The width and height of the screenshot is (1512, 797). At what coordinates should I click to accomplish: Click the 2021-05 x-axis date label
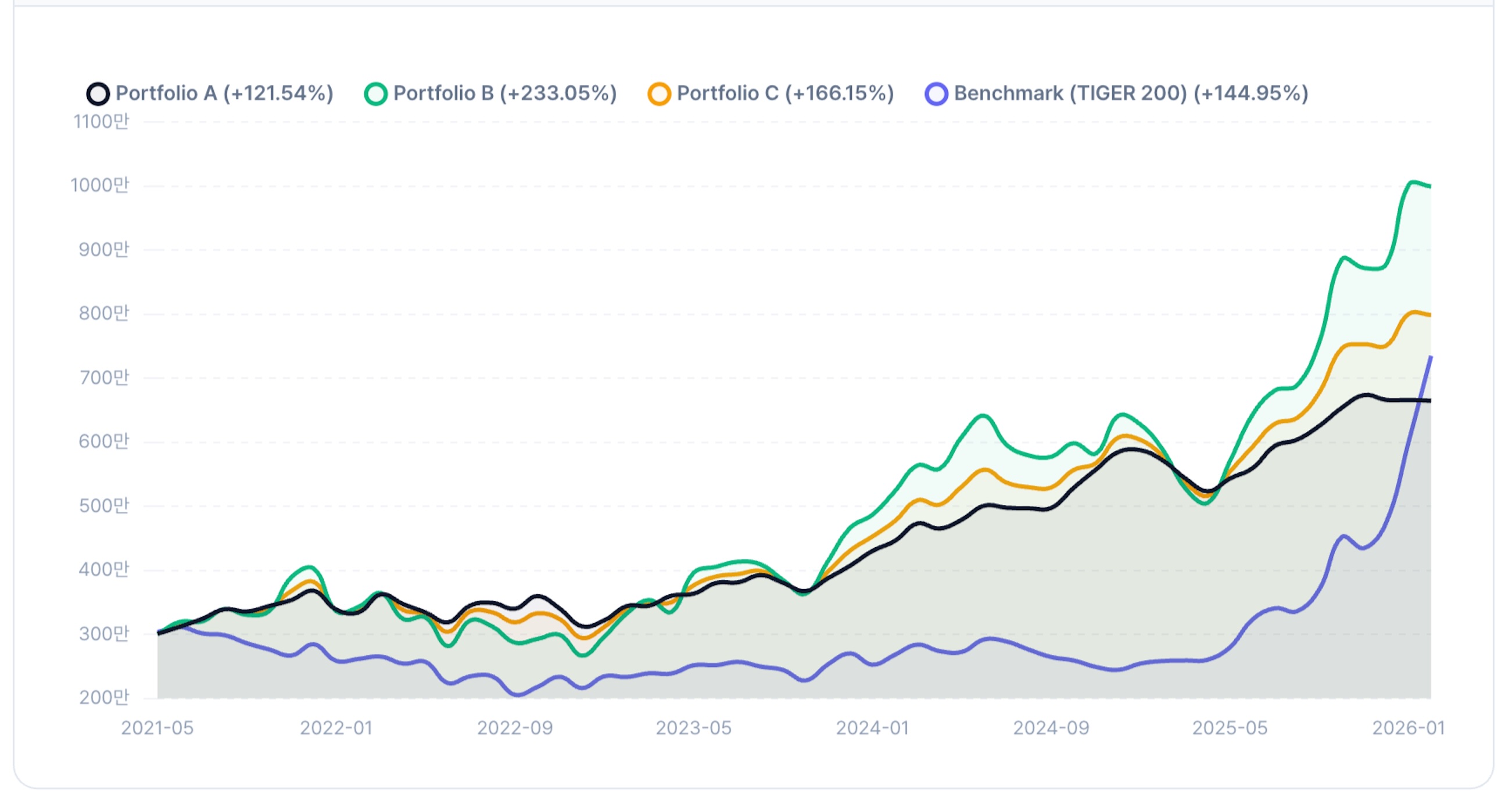pyautogui.click(x=157, y=728)
